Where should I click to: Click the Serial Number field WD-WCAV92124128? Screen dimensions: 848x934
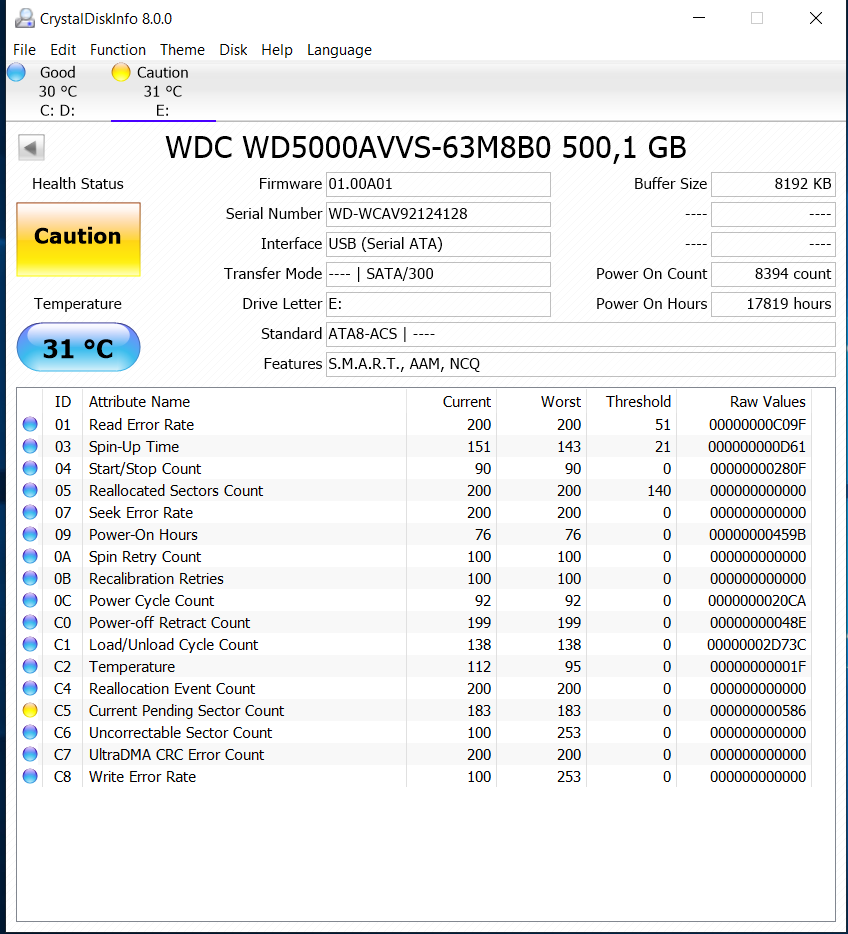pos(438,214)
